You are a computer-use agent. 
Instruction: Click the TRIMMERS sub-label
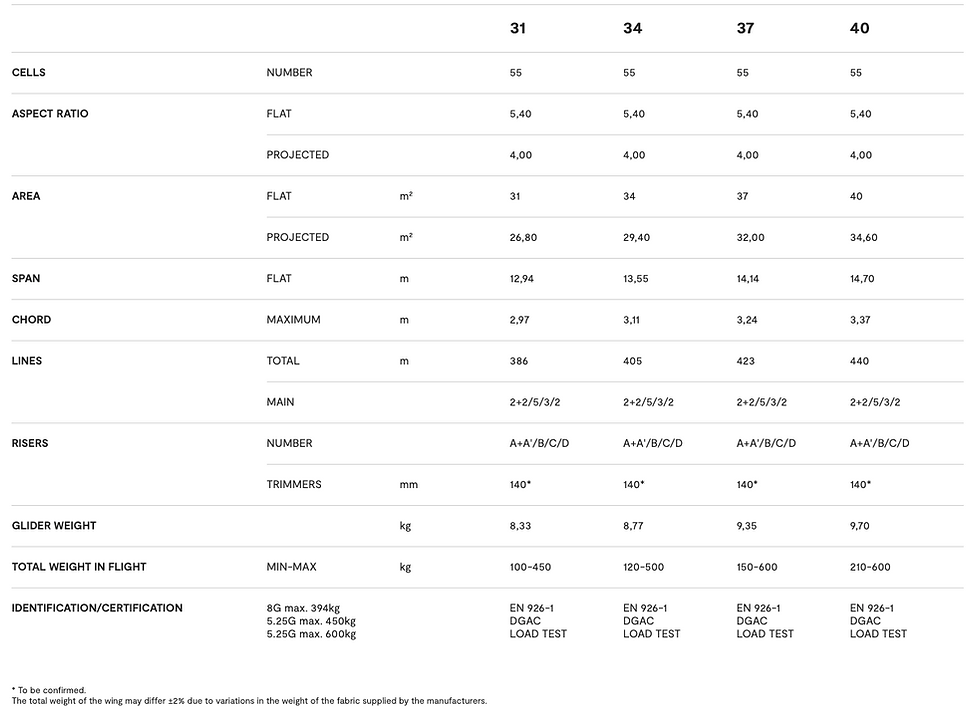pyautogui.click(x=294, y=484)
